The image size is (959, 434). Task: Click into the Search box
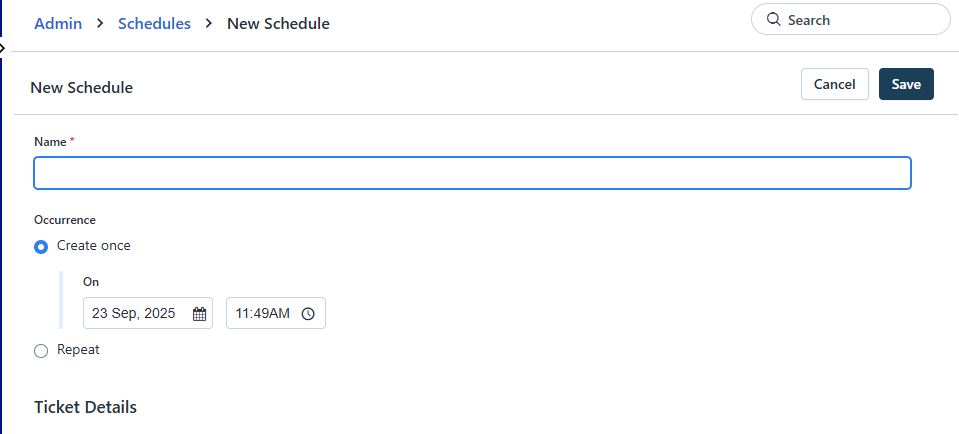coord(860,20)
